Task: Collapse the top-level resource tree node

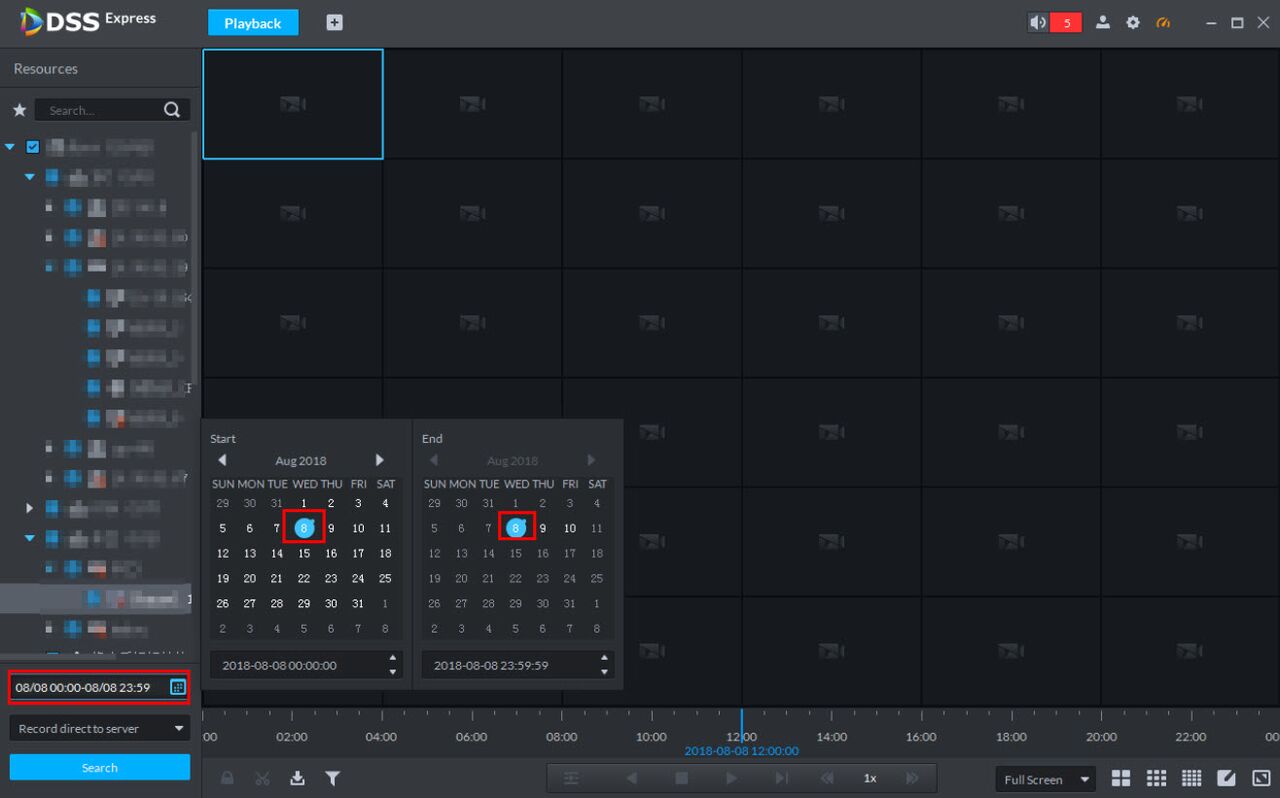Action: tap(10, 147)
